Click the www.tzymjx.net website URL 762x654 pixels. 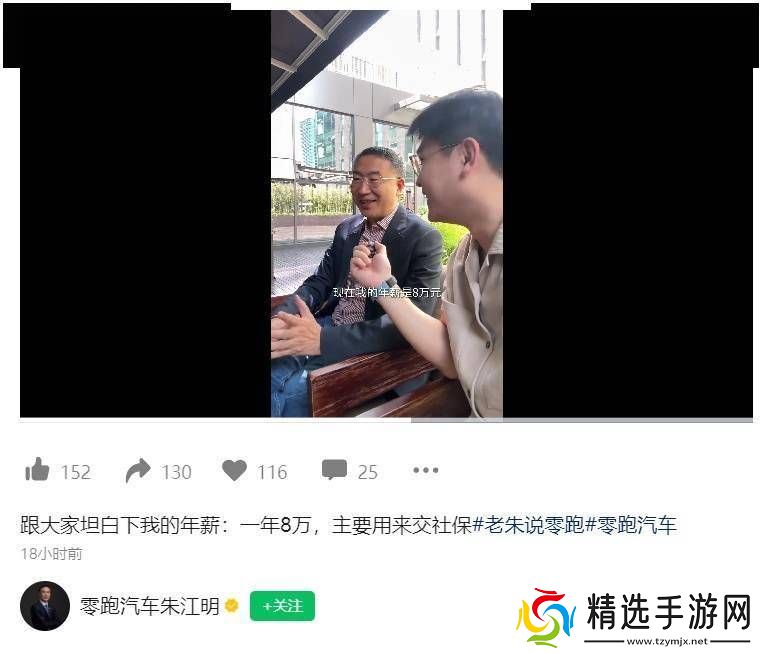point(667,641)
